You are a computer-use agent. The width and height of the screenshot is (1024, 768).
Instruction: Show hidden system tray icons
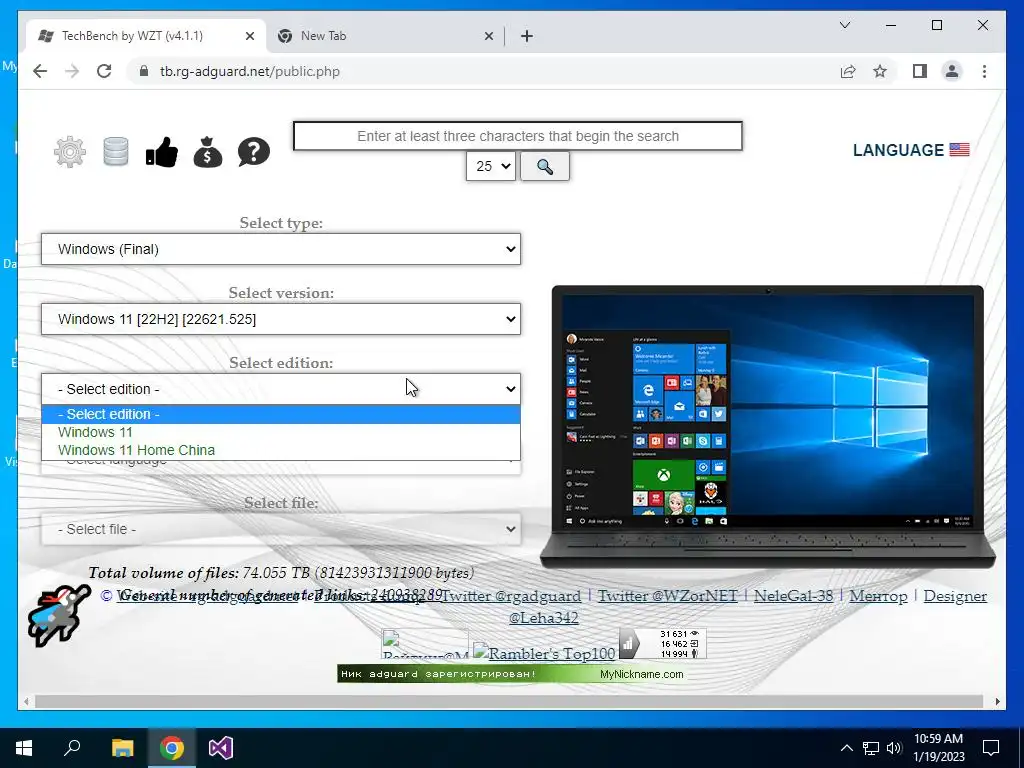point(846,748)
